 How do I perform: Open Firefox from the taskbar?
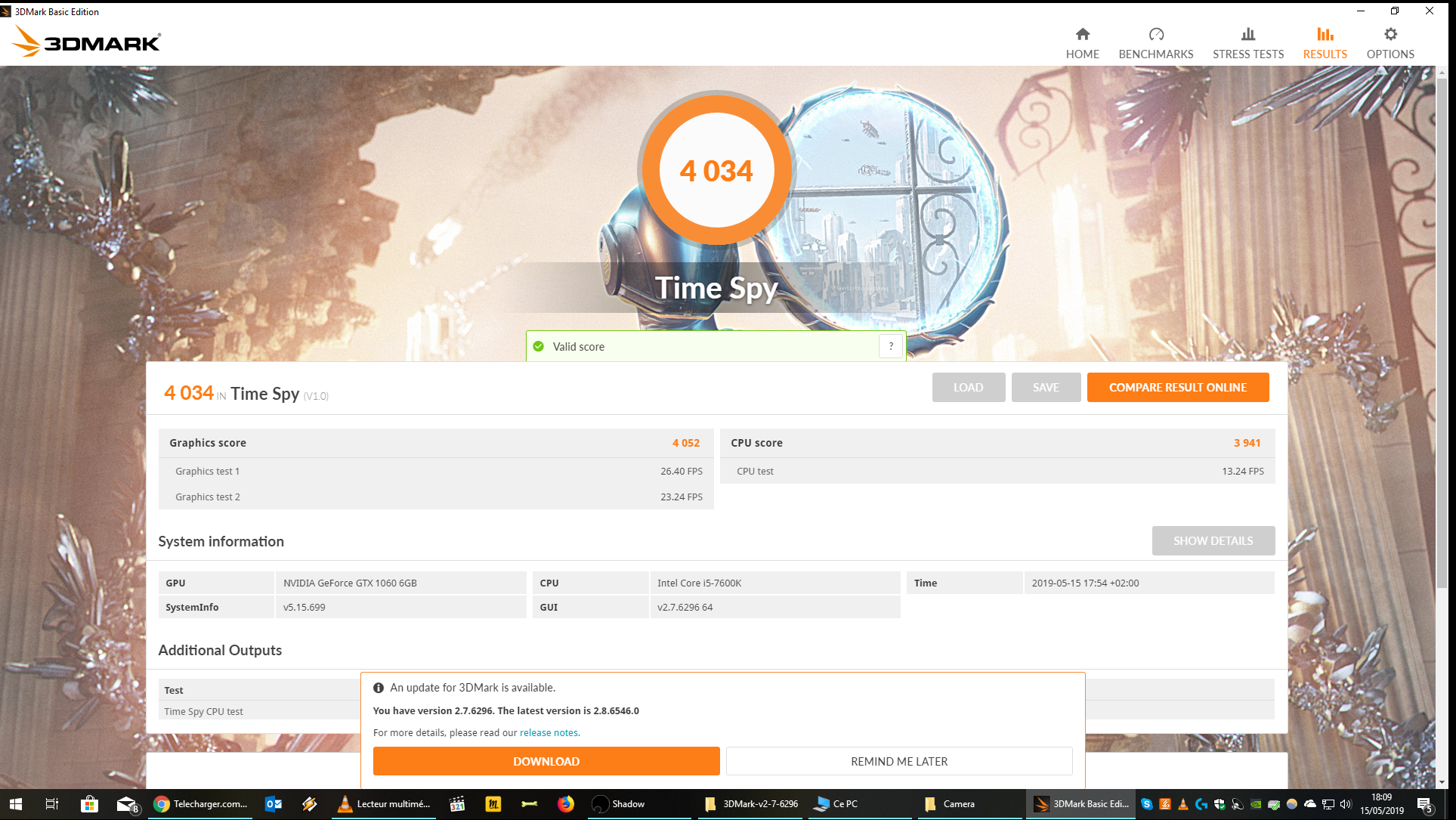565,803
